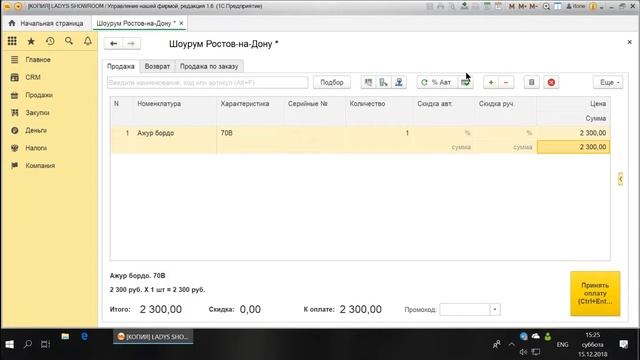Open History clock icon
Screen dimensions: 640x360
[x=50, y=41]
